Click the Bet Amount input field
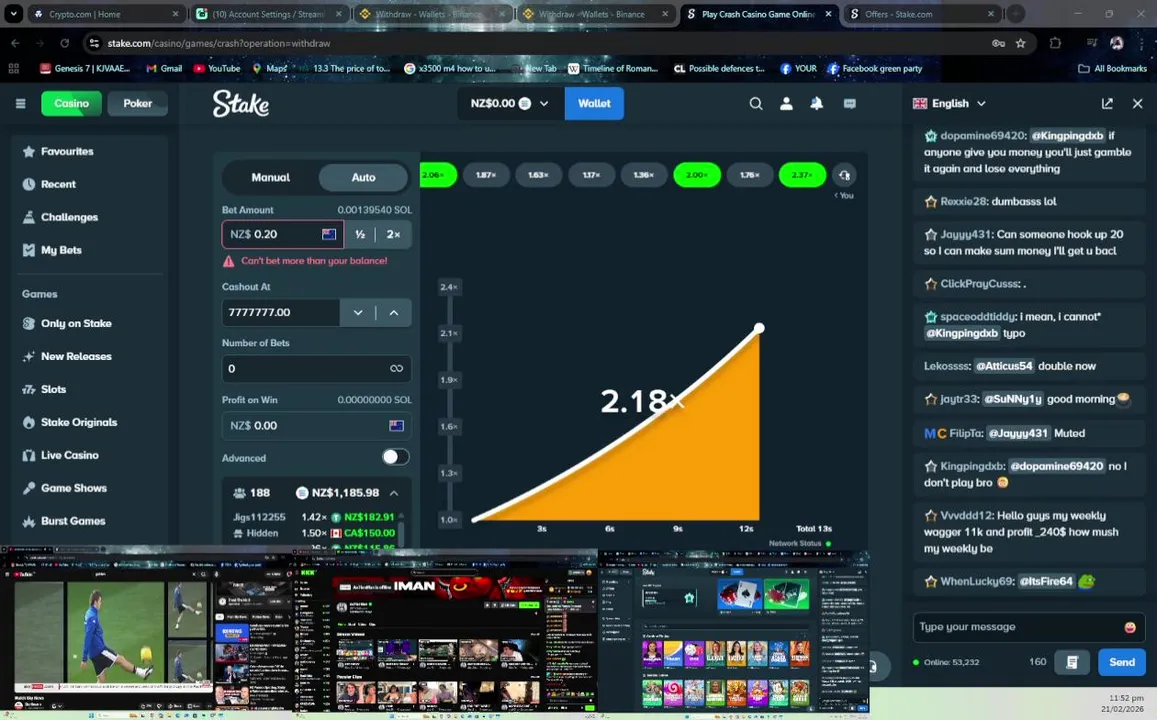 point(283,235)
